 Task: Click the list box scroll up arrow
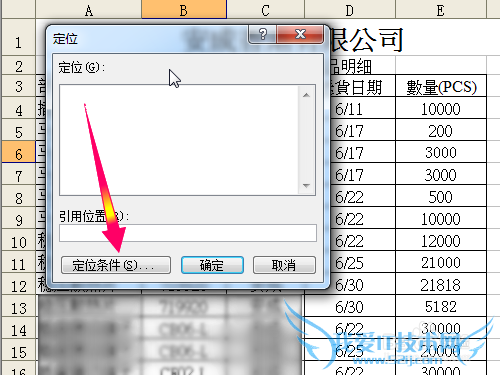click(x=307, y=95)
